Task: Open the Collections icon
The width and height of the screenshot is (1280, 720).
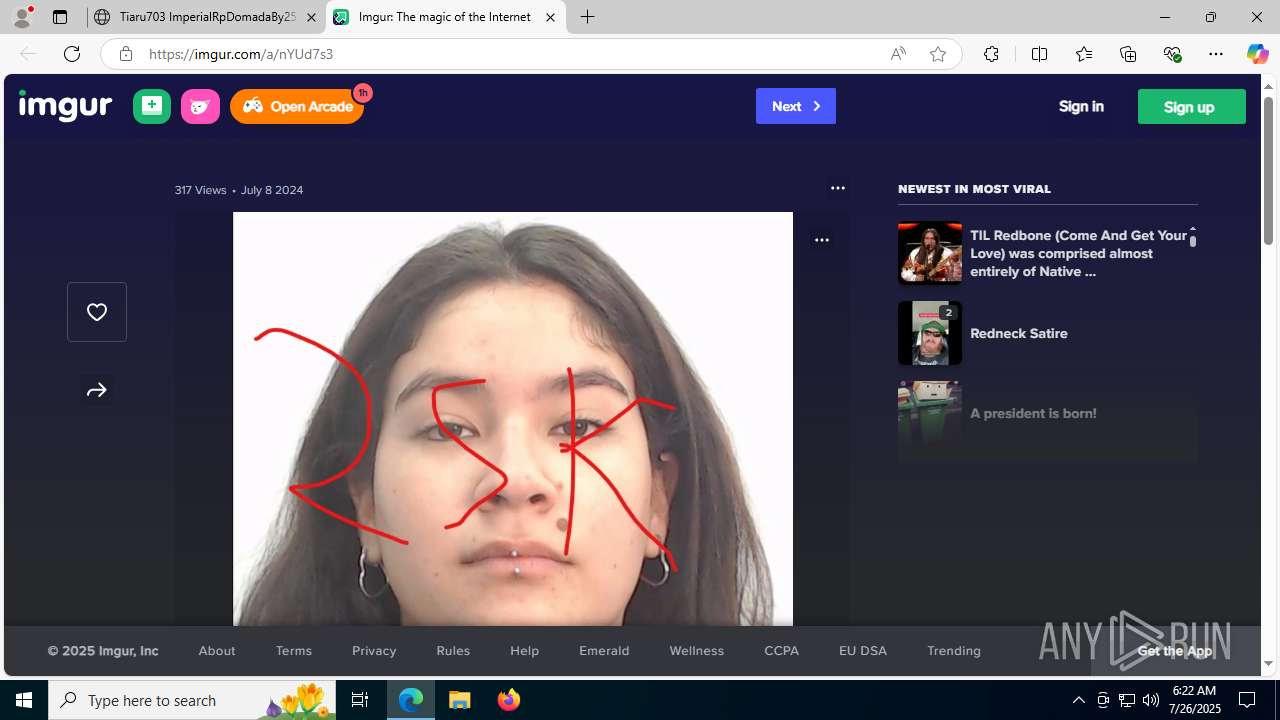Action: 1128,54
